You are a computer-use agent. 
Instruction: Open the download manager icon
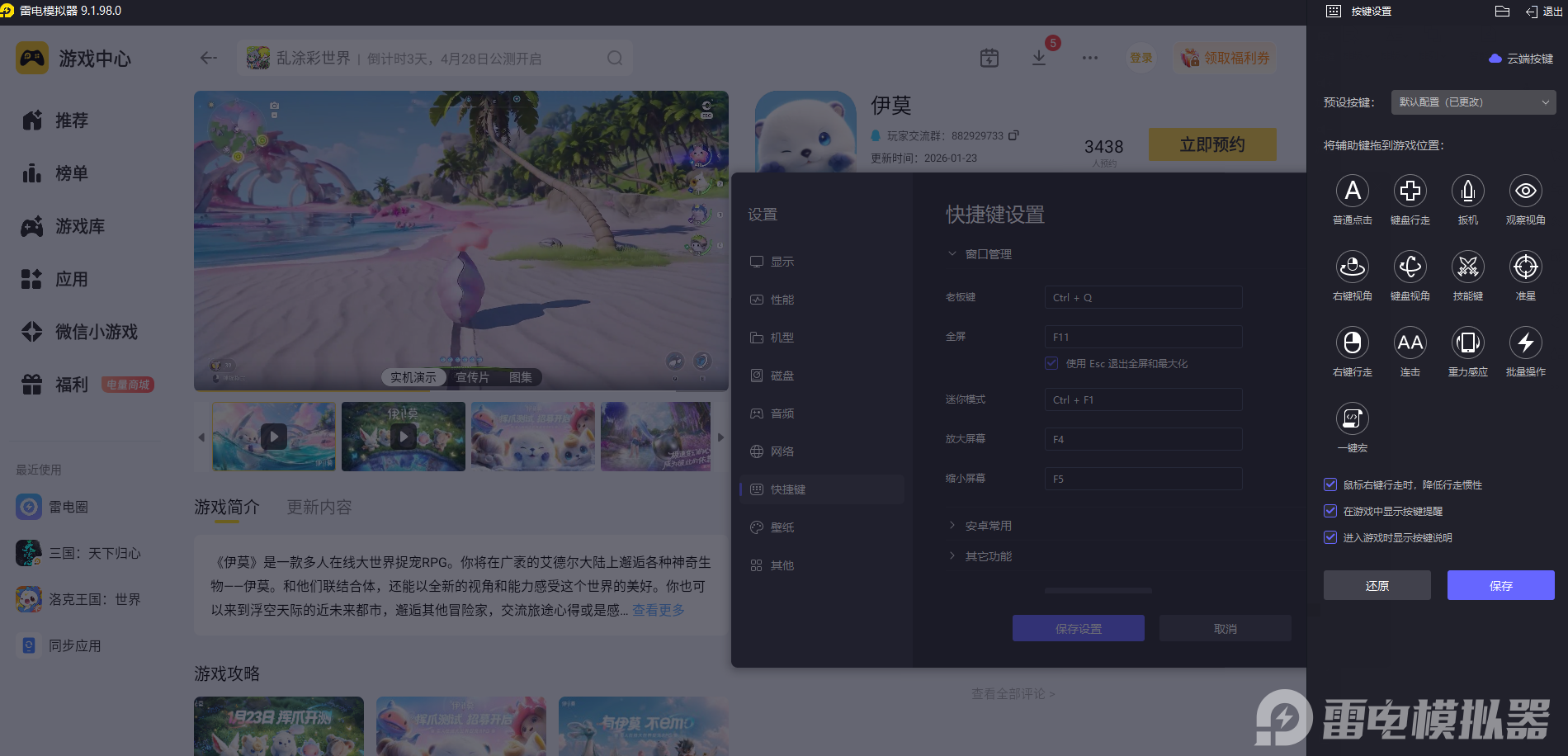(x=1039, y=58)
